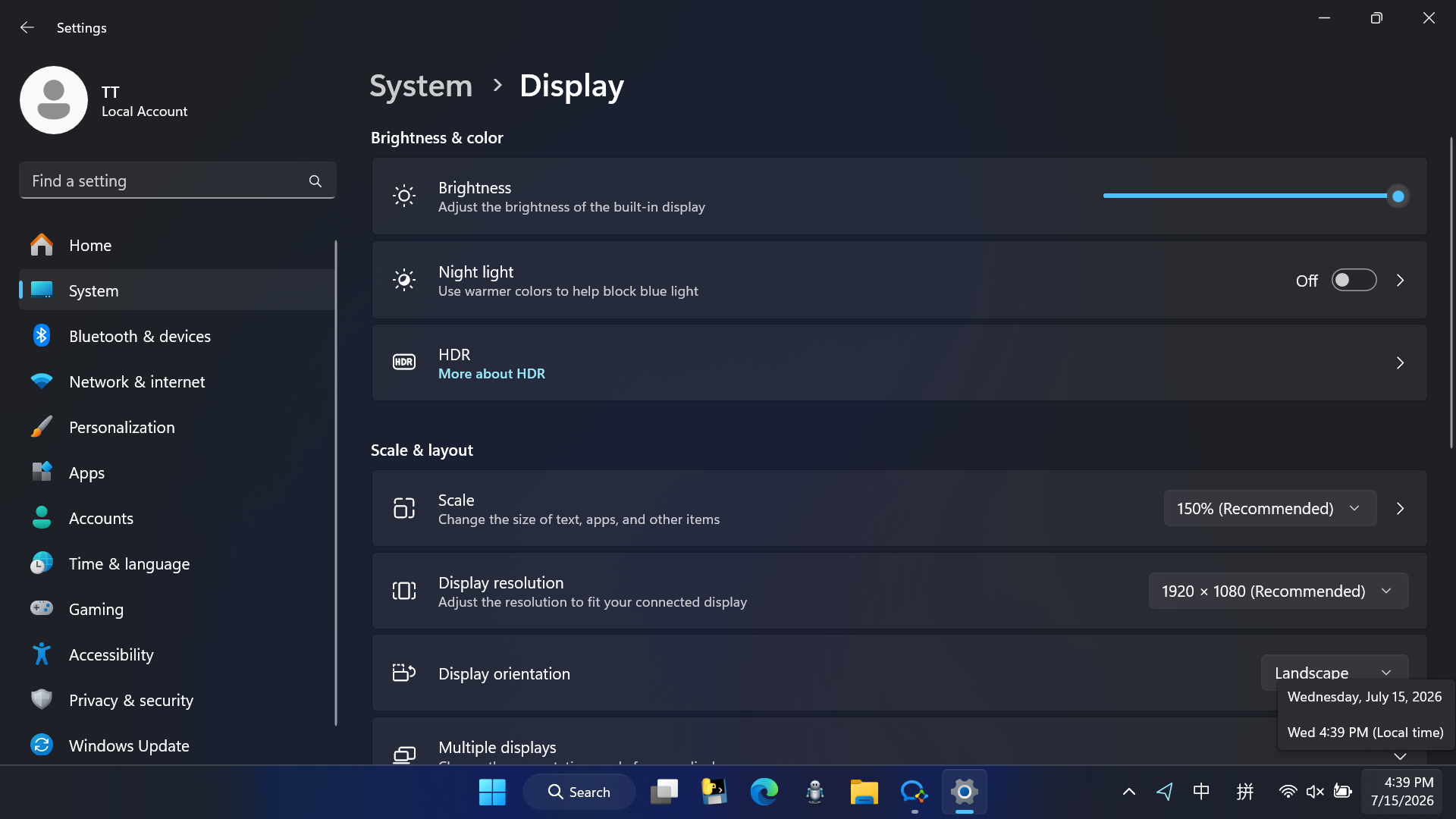Open Accounts settings
The width and height of the screenshot is (1456, 819).
coord(176,518)
